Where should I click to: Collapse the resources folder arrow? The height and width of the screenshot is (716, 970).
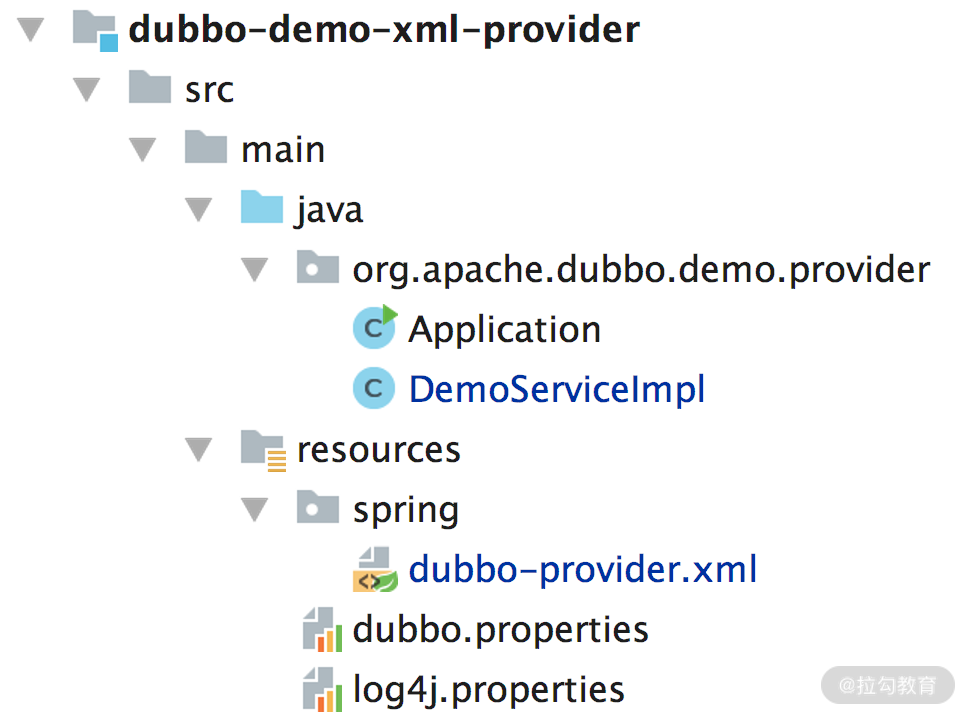coord(200,450)
